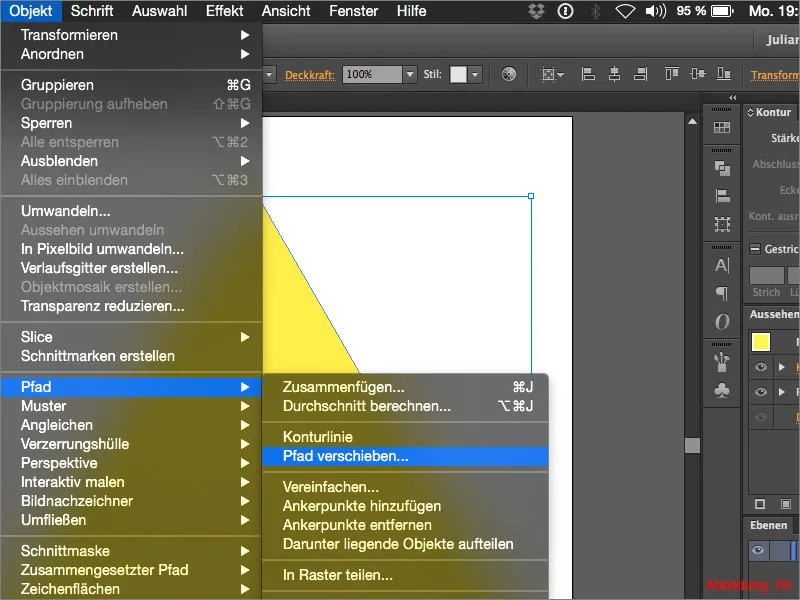This screenshot has width=800, height=600.
Task: Align objects to horizontal center
Action: click(x=614, y=74)
